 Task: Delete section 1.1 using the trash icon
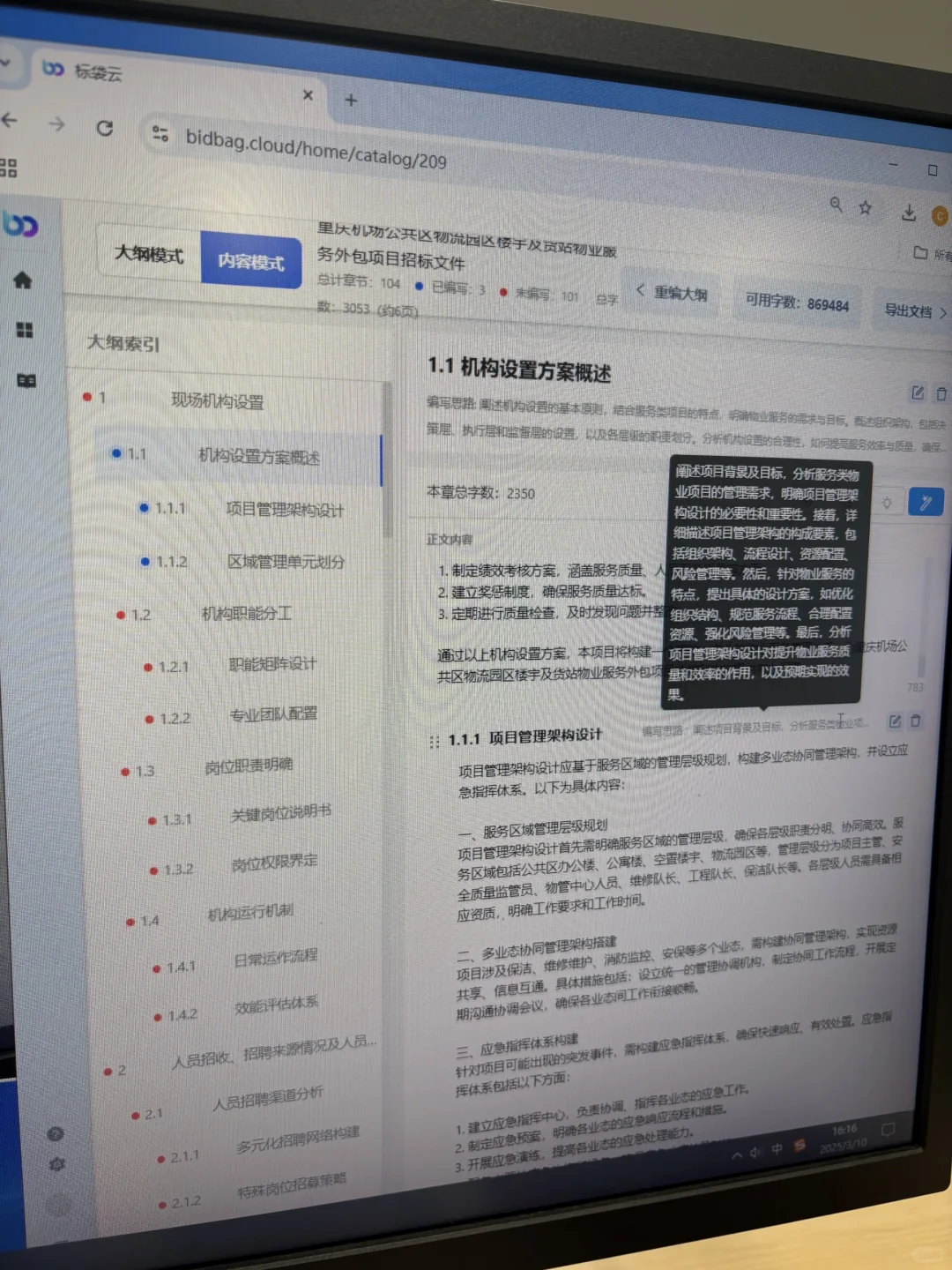[x=941, y=395]
